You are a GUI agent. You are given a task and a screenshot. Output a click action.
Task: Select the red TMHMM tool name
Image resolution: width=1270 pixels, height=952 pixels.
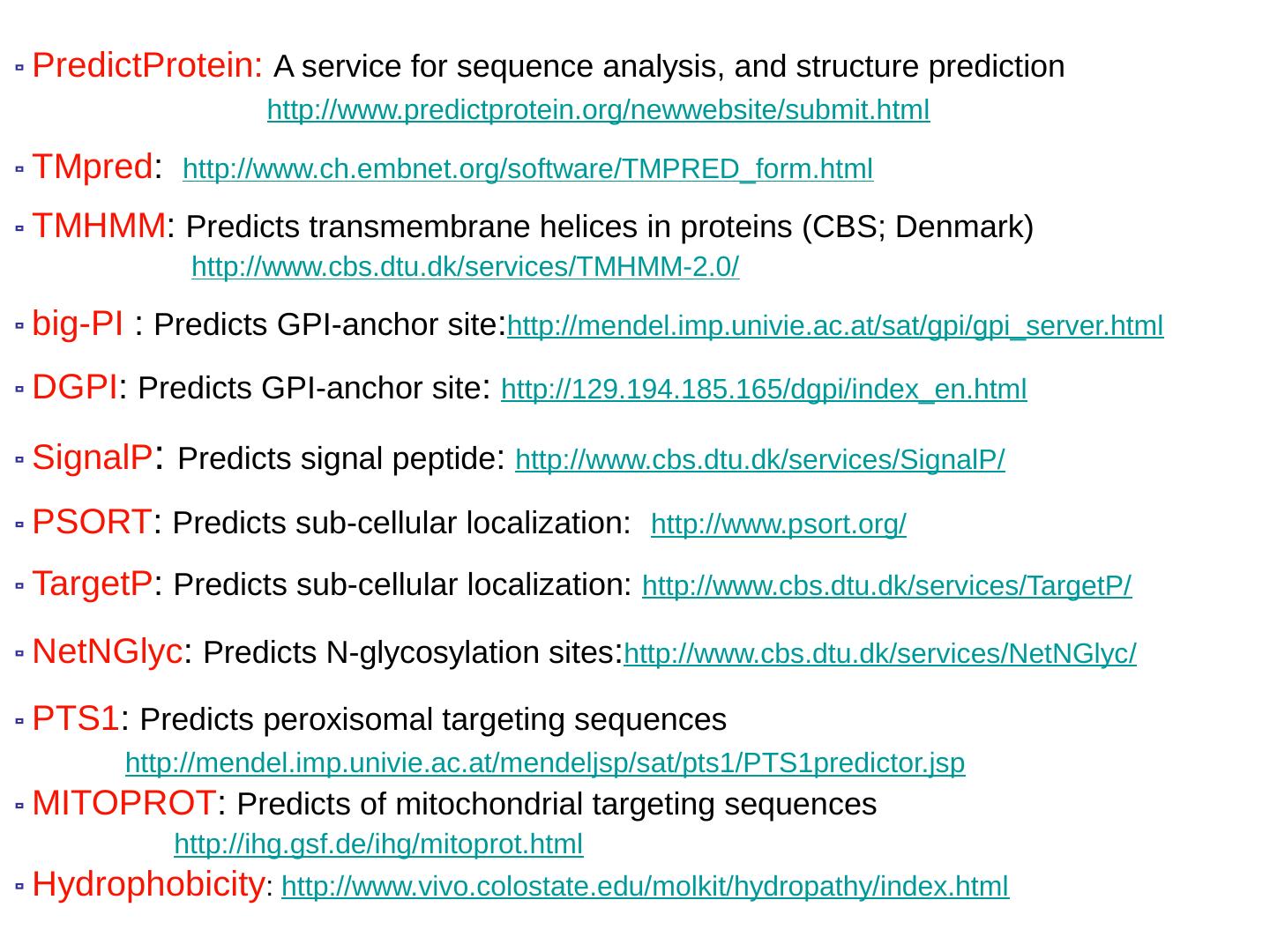[99, 227]
